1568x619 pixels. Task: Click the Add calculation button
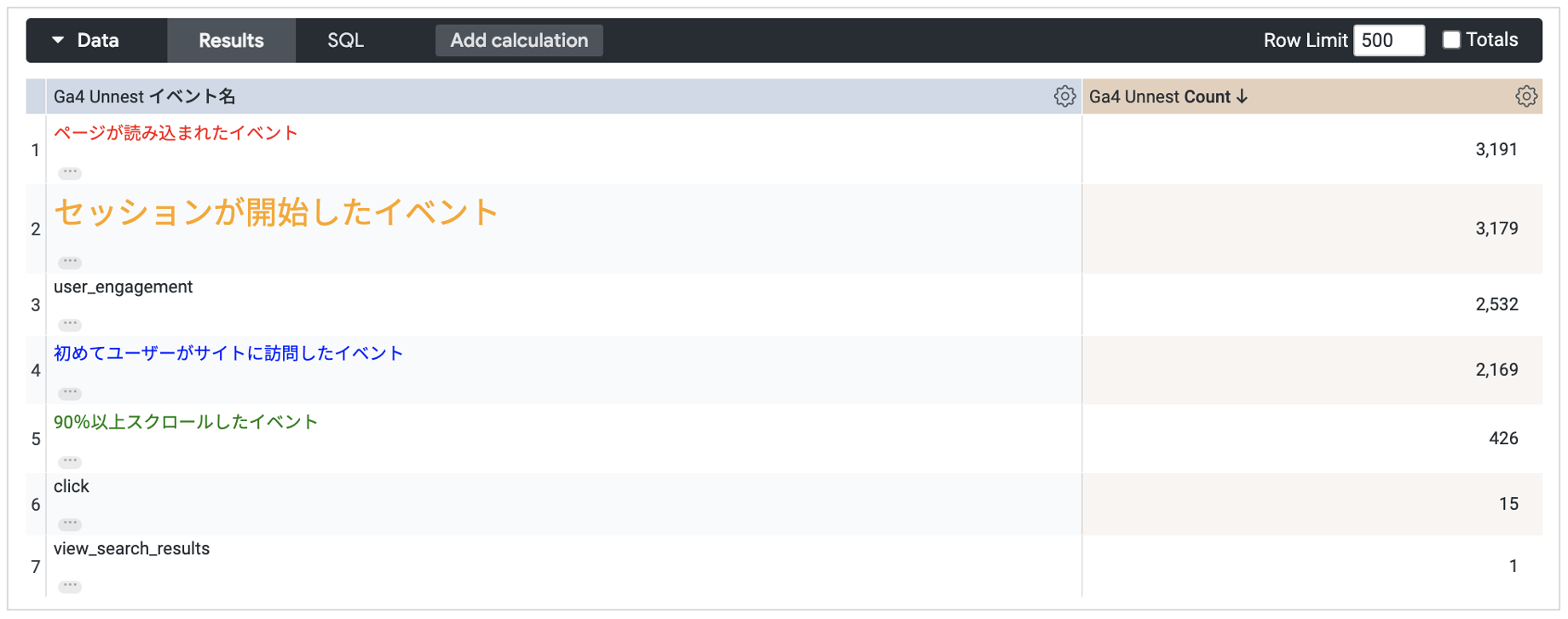pos(519,41)
